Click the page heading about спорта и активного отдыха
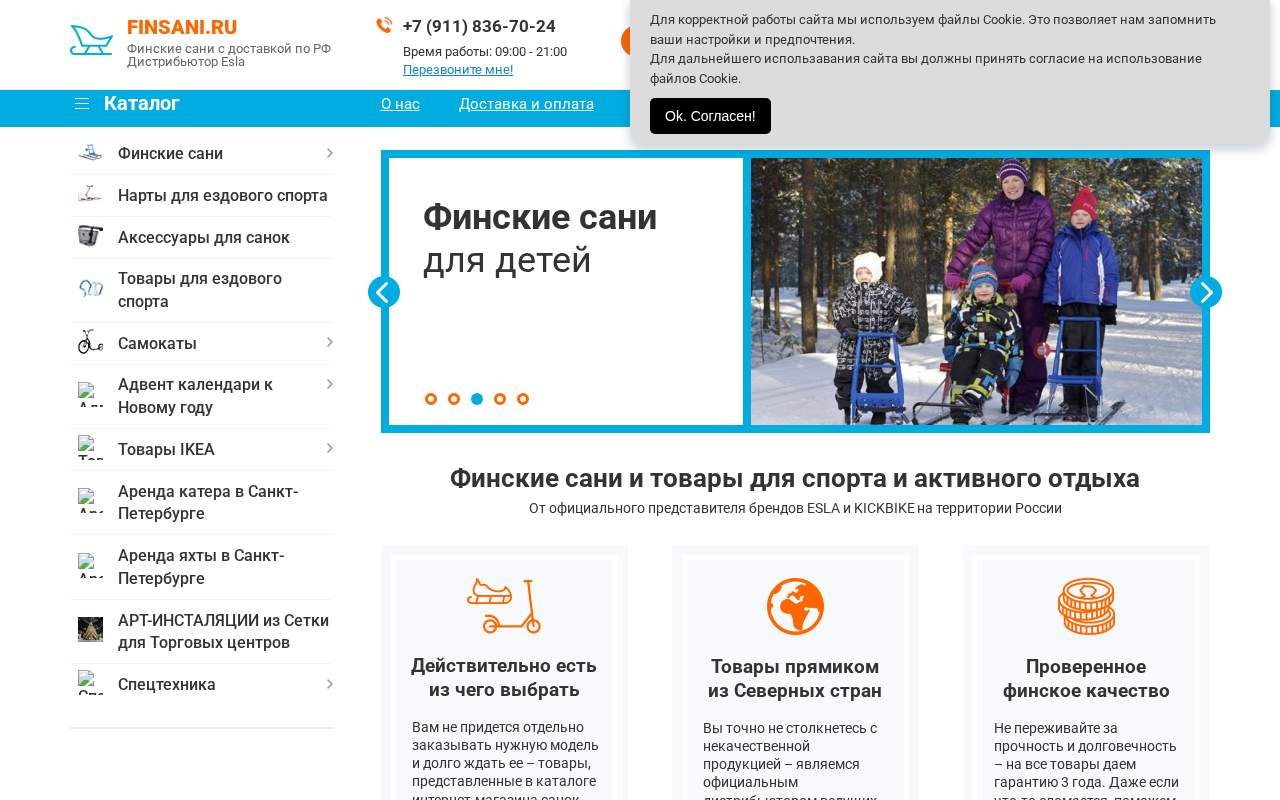 click(795, 478)
